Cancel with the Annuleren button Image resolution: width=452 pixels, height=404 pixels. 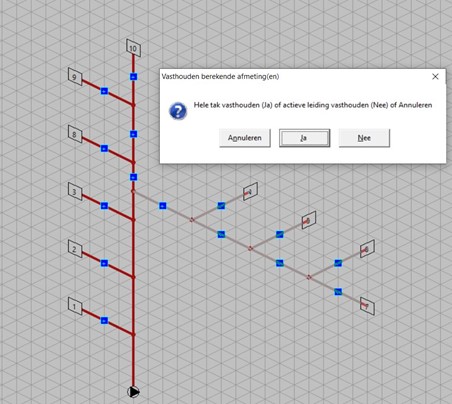pyautogui.click(x=245, y=138)
